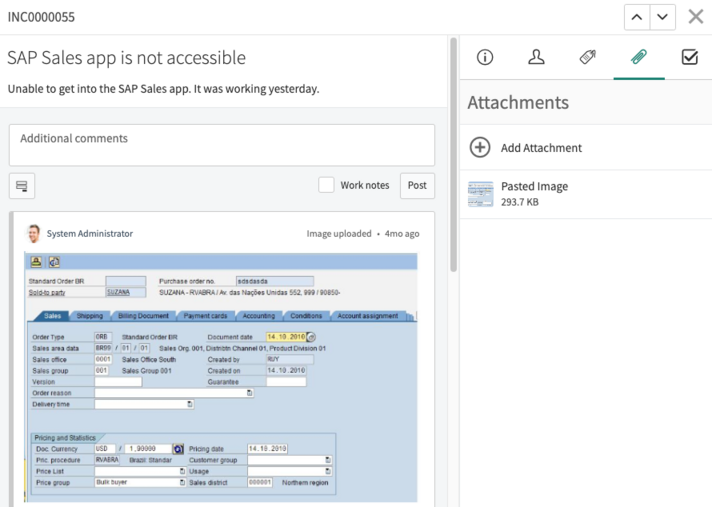
Task: Toggle the multi-field comment input icon
Action: click(x=22, y=186)
